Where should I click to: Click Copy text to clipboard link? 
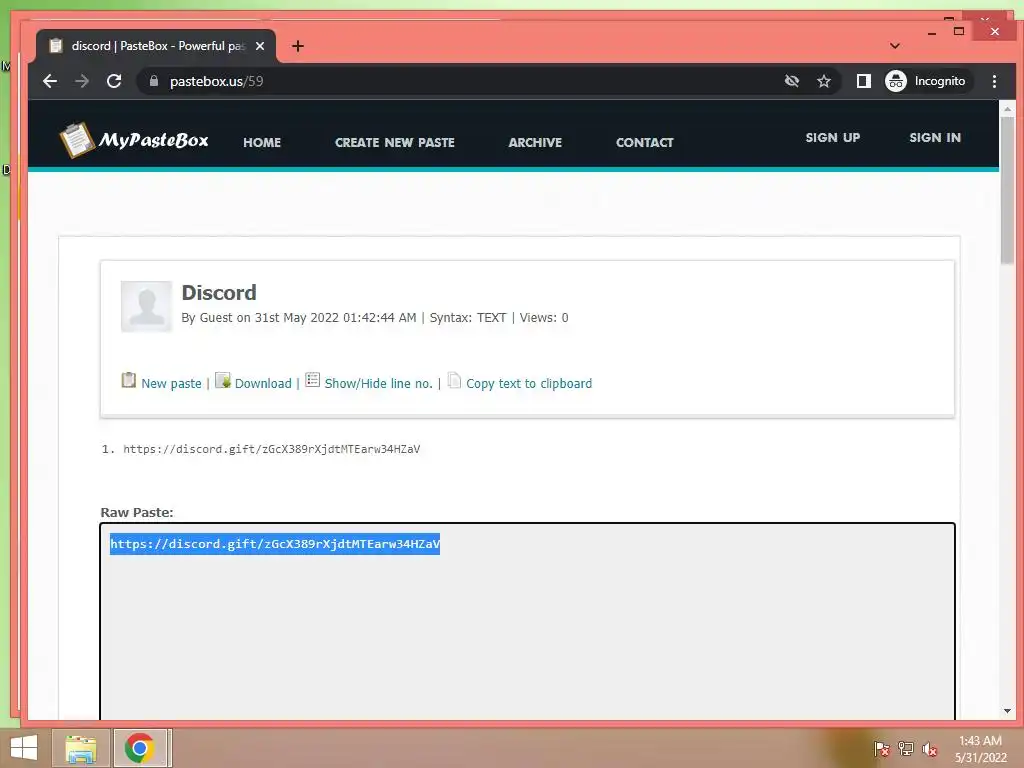pyautogui.click(x=529, y=383)
